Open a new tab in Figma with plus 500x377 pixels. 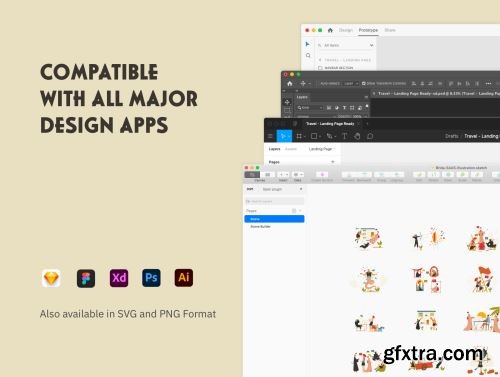[367, 124]
